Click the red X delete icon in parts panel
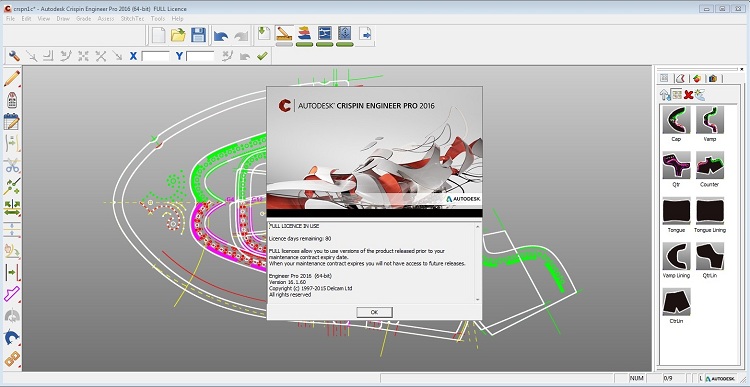 click(688, 94)
